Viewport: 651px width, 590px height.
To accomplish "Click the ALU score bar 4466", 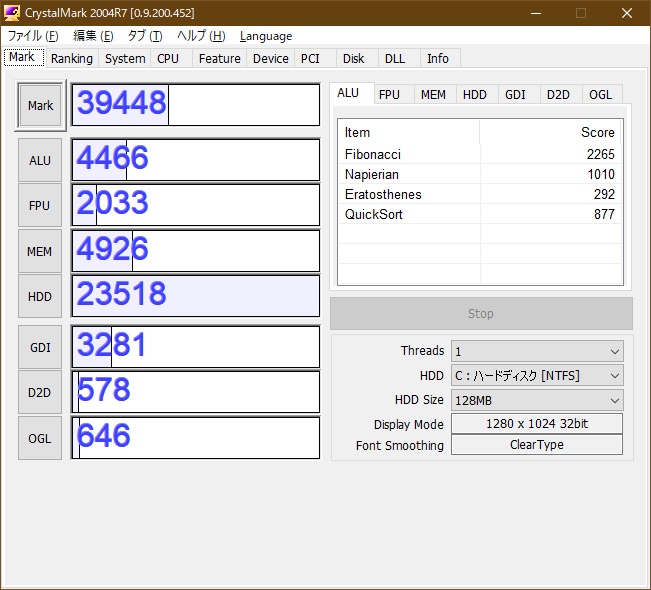I will pyautogui.click(x=196, y=160).
